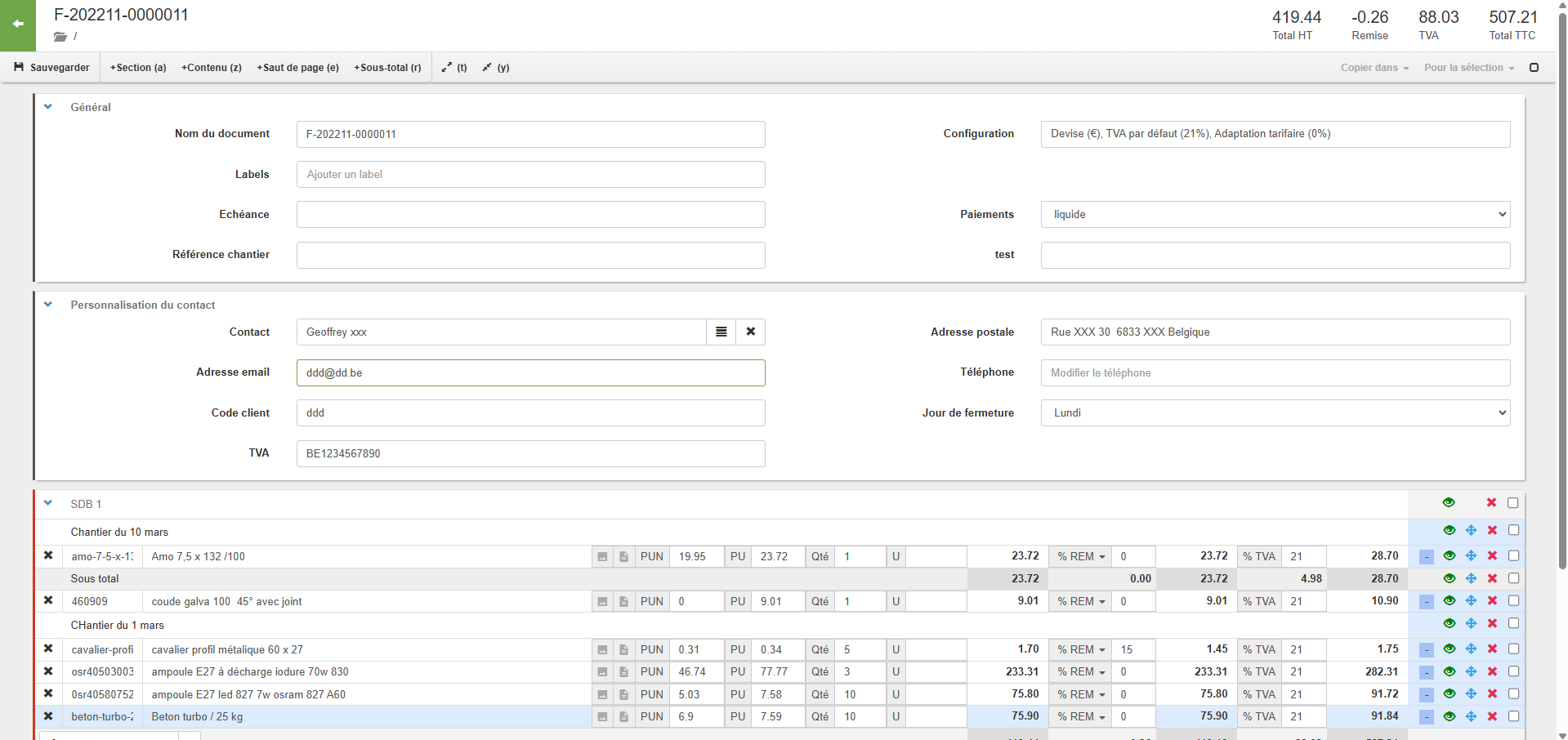Click the image icon on the amo-7-5-x row
1568x740 pixels.
[602, 557]
